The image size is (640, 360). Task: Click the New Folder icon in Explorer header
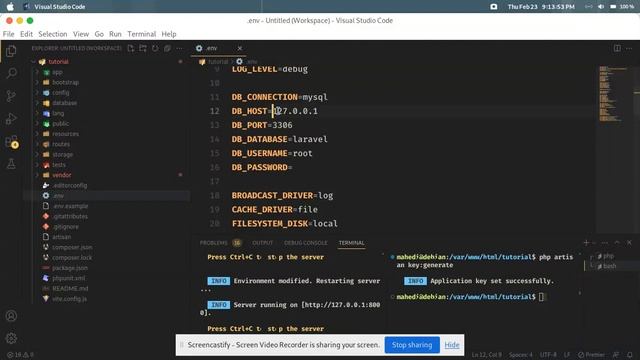(x=143, y=48)
